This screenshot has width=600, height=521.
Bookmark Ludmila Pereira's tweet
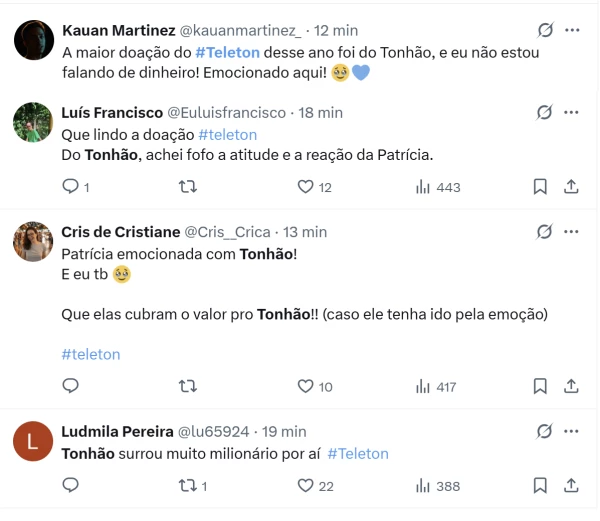pyautogui.click(x=540, y=485)
